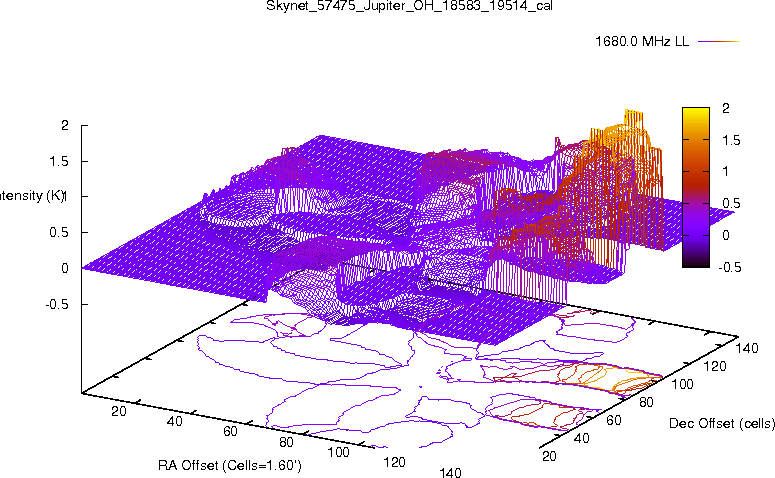Click Dec Offset axis tick 20
775x478 pixels.
point(549,456)
